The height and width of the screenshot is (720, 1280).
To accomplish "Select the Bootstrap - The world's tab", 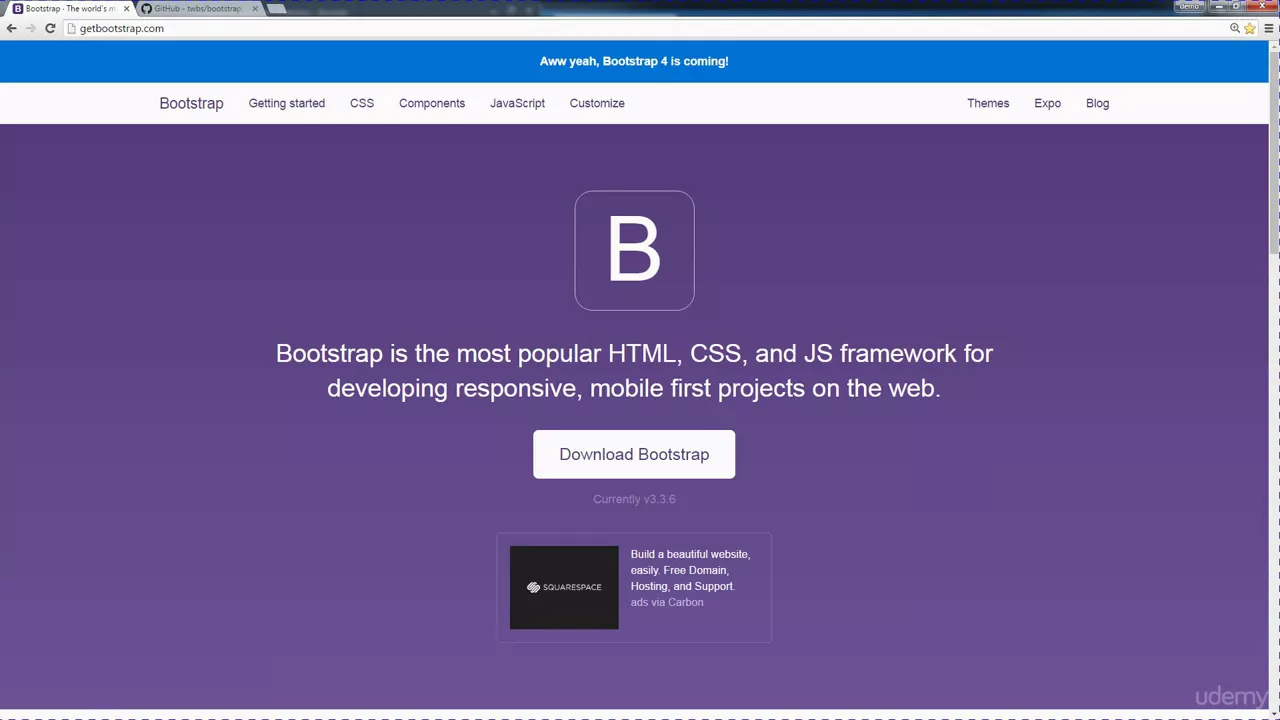I will (x=70, y=8).
